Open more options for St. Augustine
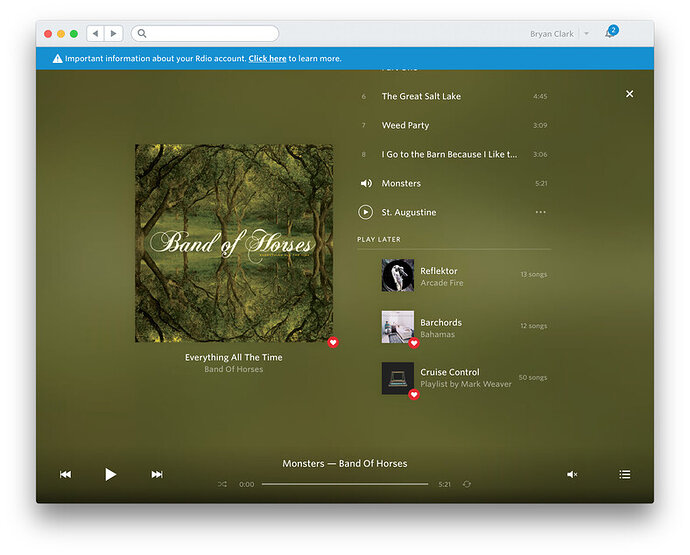The height and width of the screenshot is (555, 690). pyautogui.click(x=540, y=212)
